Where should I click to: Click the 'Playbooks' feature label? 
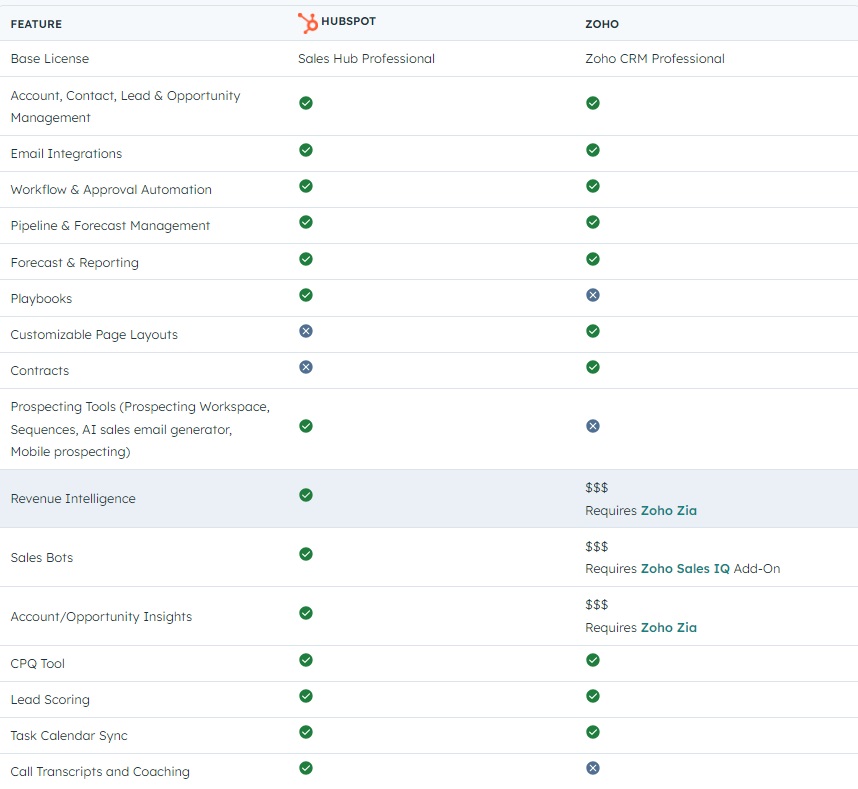click(x=41, y=299)
